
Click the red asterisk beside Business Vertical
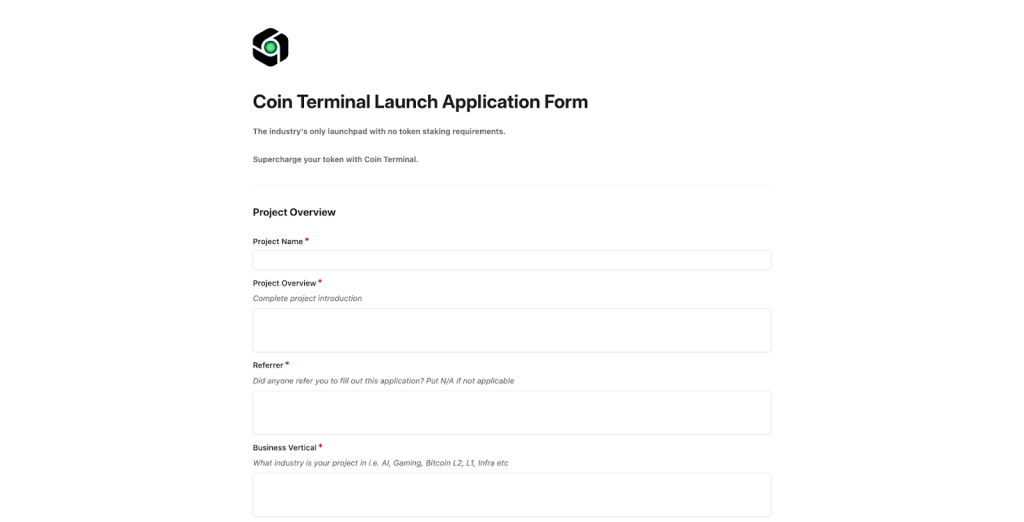click(x=320, y=447)
